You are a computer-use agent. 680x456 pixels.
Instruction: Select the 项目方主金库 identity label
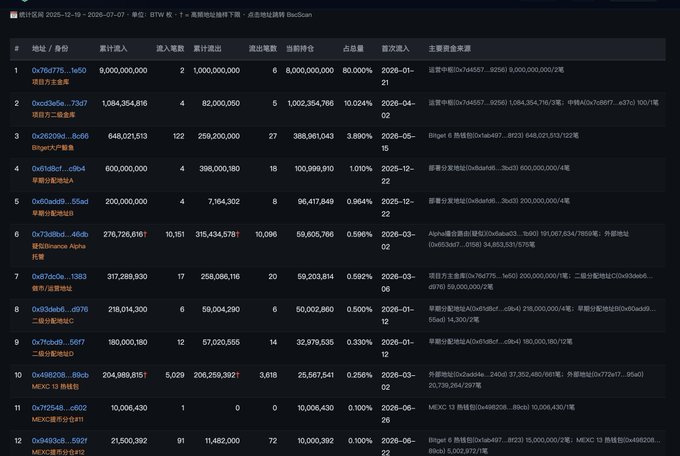50,82
